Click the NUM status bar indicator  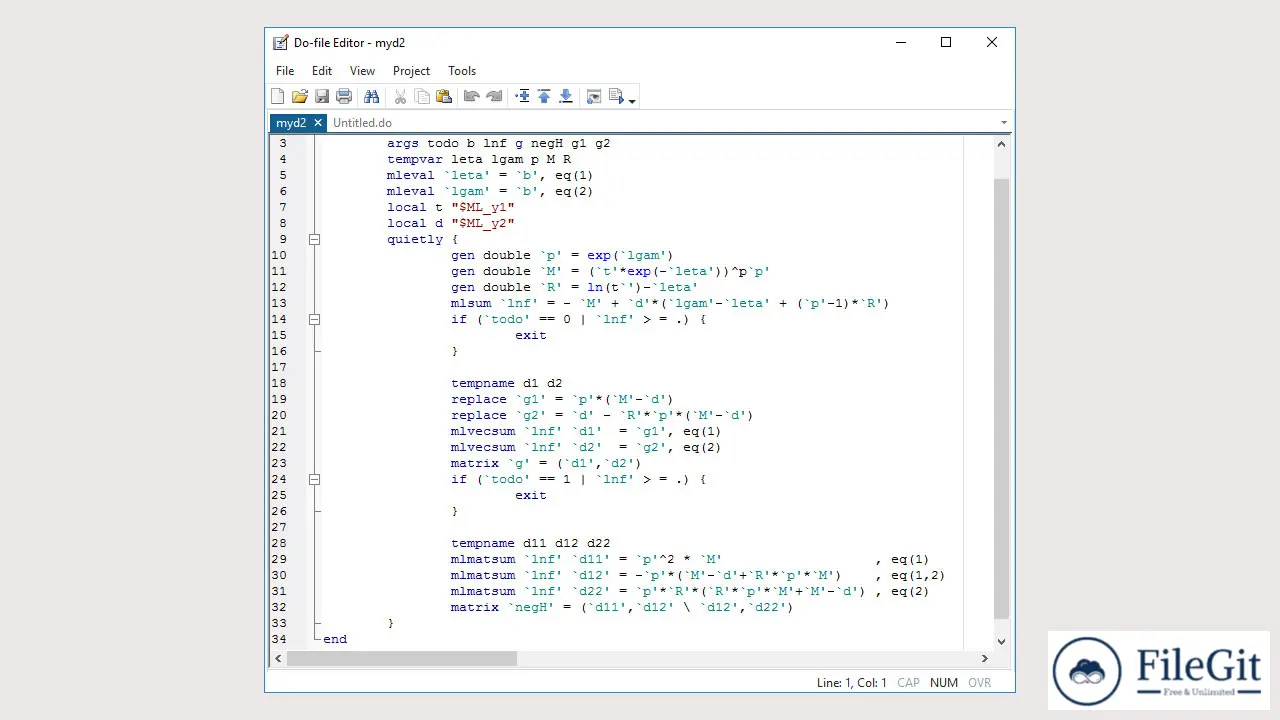point(943,683)
